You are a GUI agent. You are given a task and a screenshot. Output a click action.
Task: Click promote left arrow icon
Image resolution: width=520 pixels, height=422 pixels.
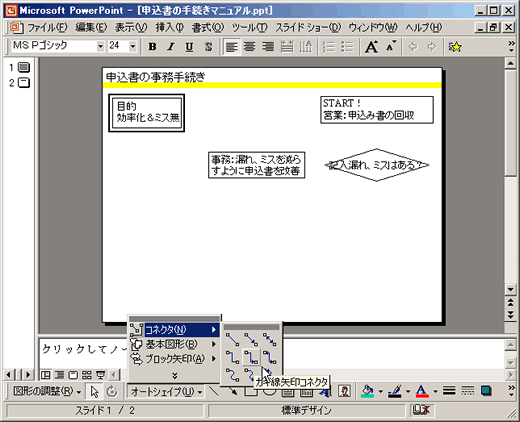[413, 47]
